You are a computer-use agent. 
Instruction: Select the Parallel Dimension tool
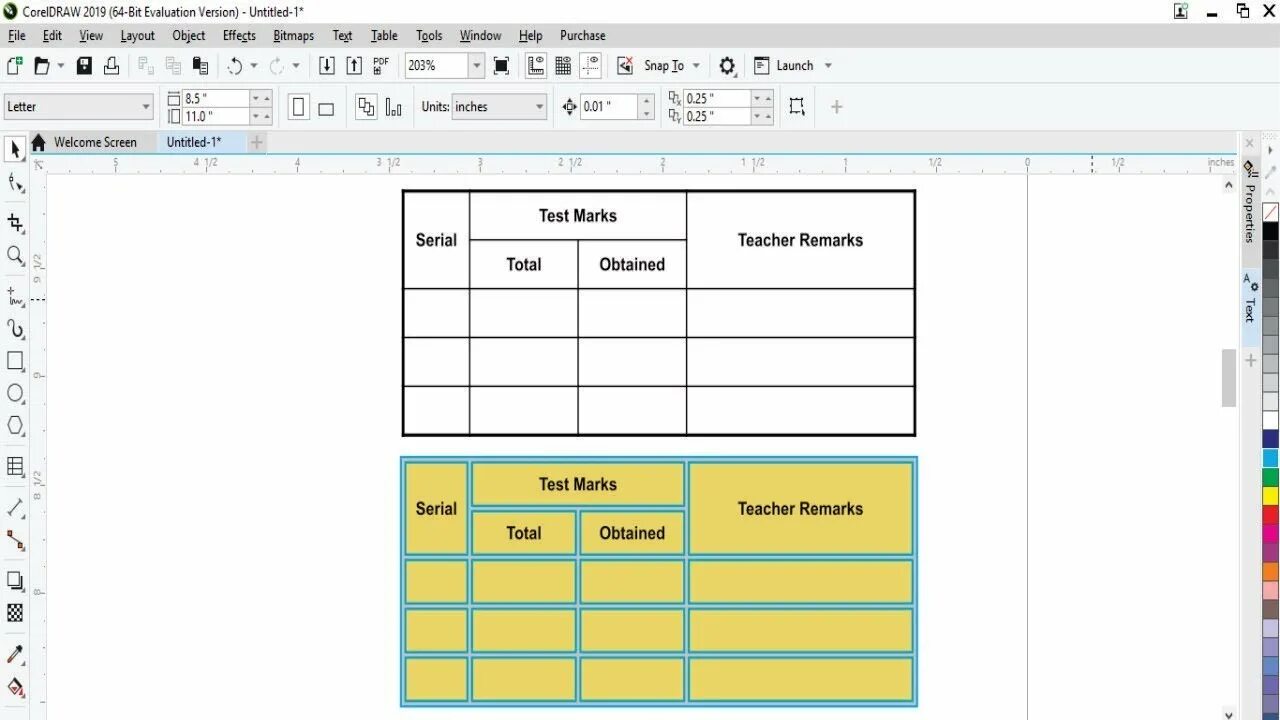[x=15, y=508]
